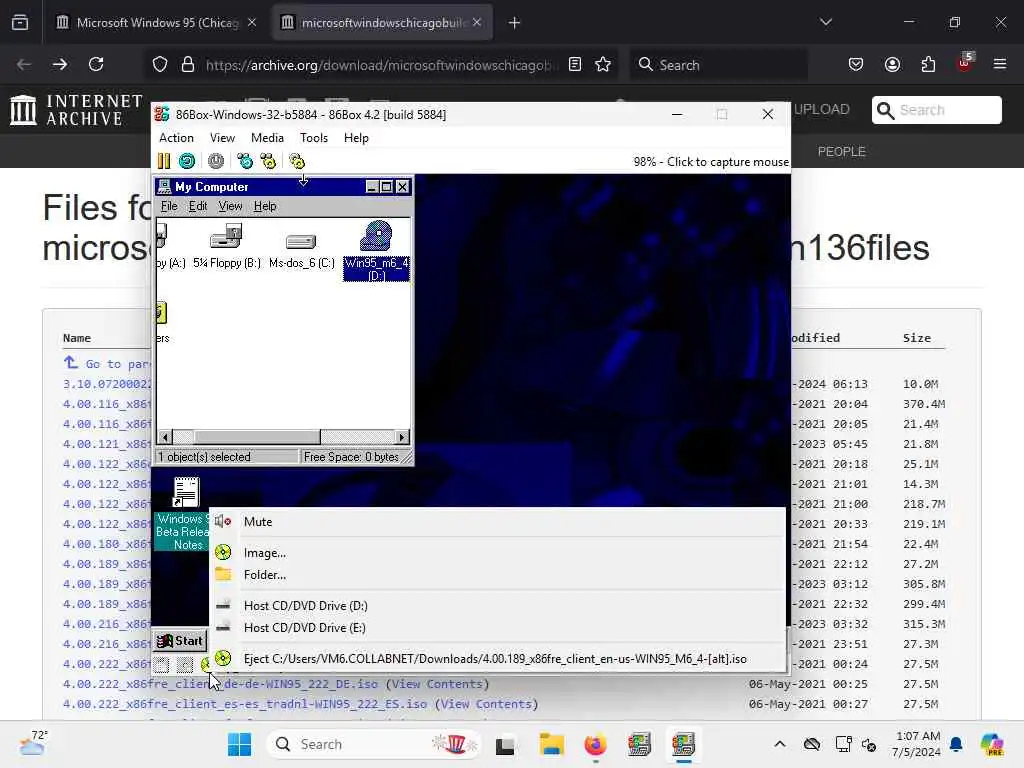The height and width of the screenshot is (768, 1024).
Task: Choose Folder... in the CD-ROM context menu
Action: pyautogui.click(x=498, y=575)
